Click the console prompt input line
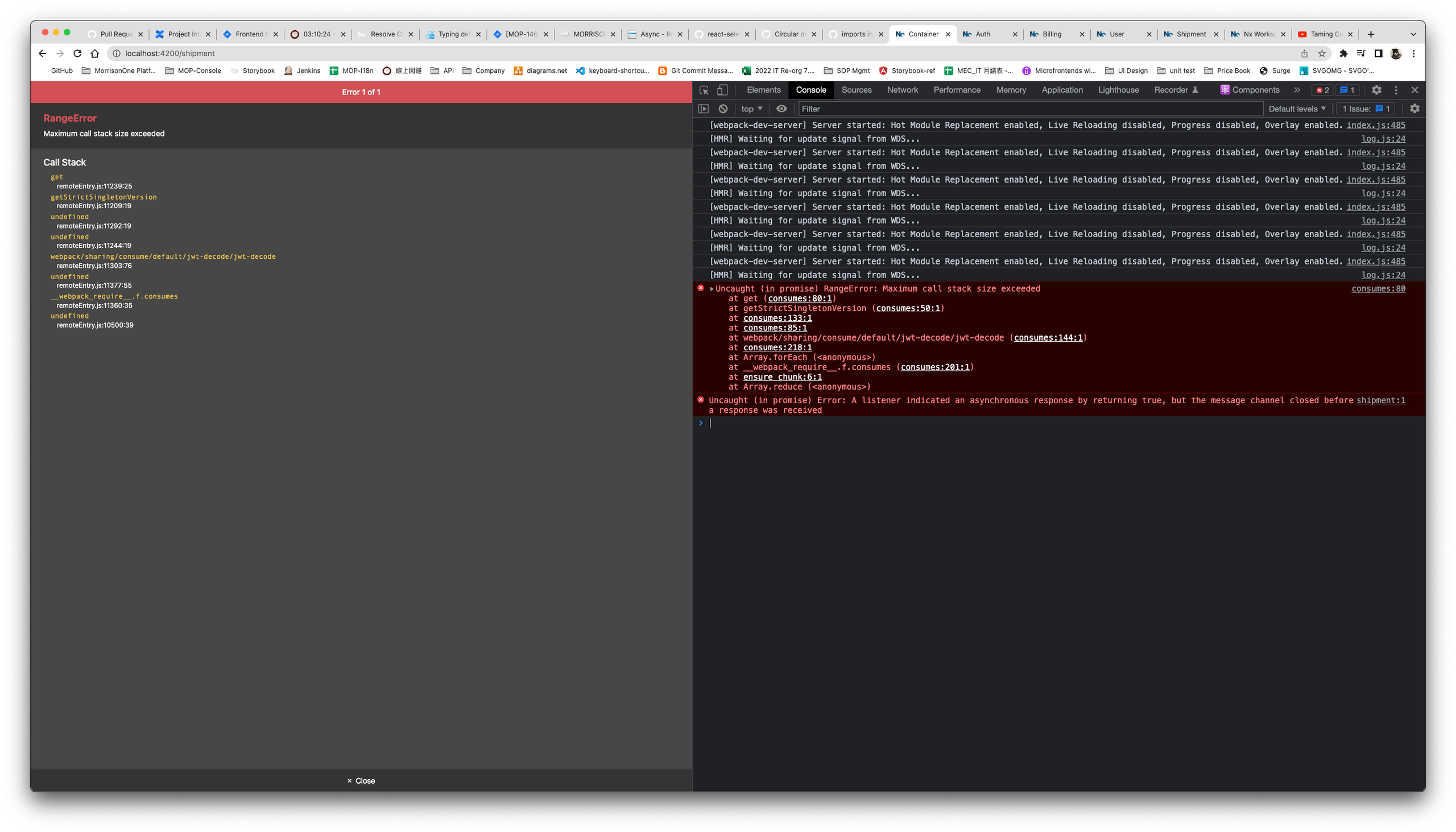1456x832 pixels. tap(1057, 423)
